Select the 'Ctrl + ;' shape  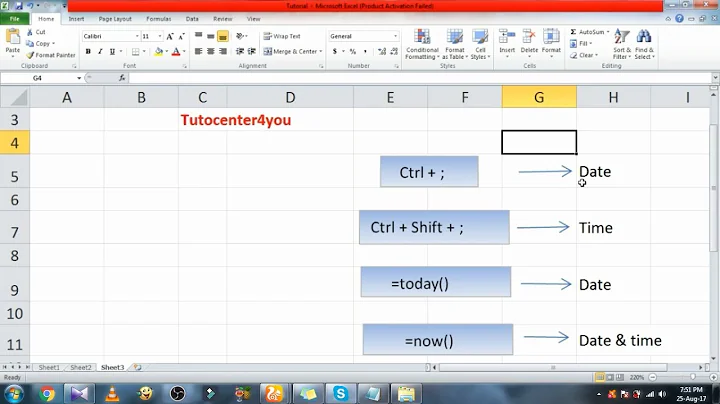point(429,172)
